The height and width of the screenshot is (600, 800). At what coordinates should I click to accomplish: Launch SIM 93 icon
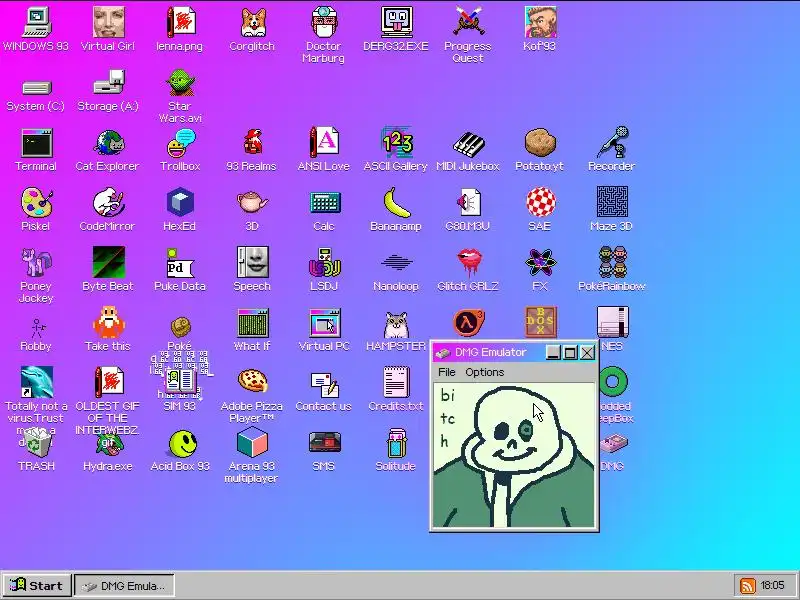point(180,383)
